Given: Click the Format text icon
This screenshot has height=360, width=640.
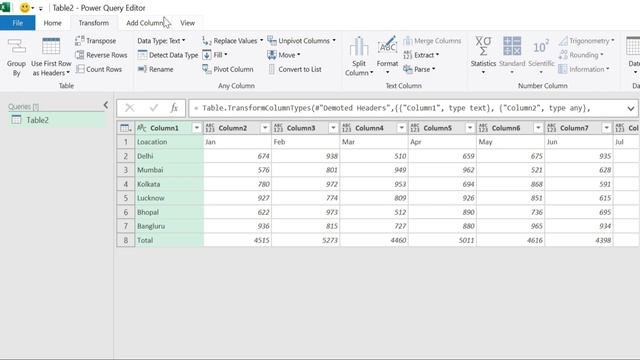Looking at the screenshot, I should (x=387, y=46).
